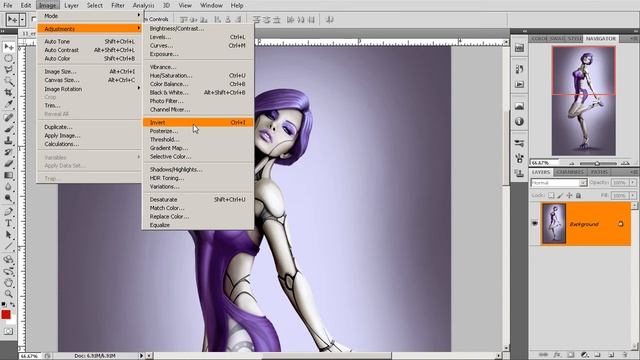640x360 pixels.
Task: Expand the Mode submenu
Action: pyautogui.click(x=90, y=16)
